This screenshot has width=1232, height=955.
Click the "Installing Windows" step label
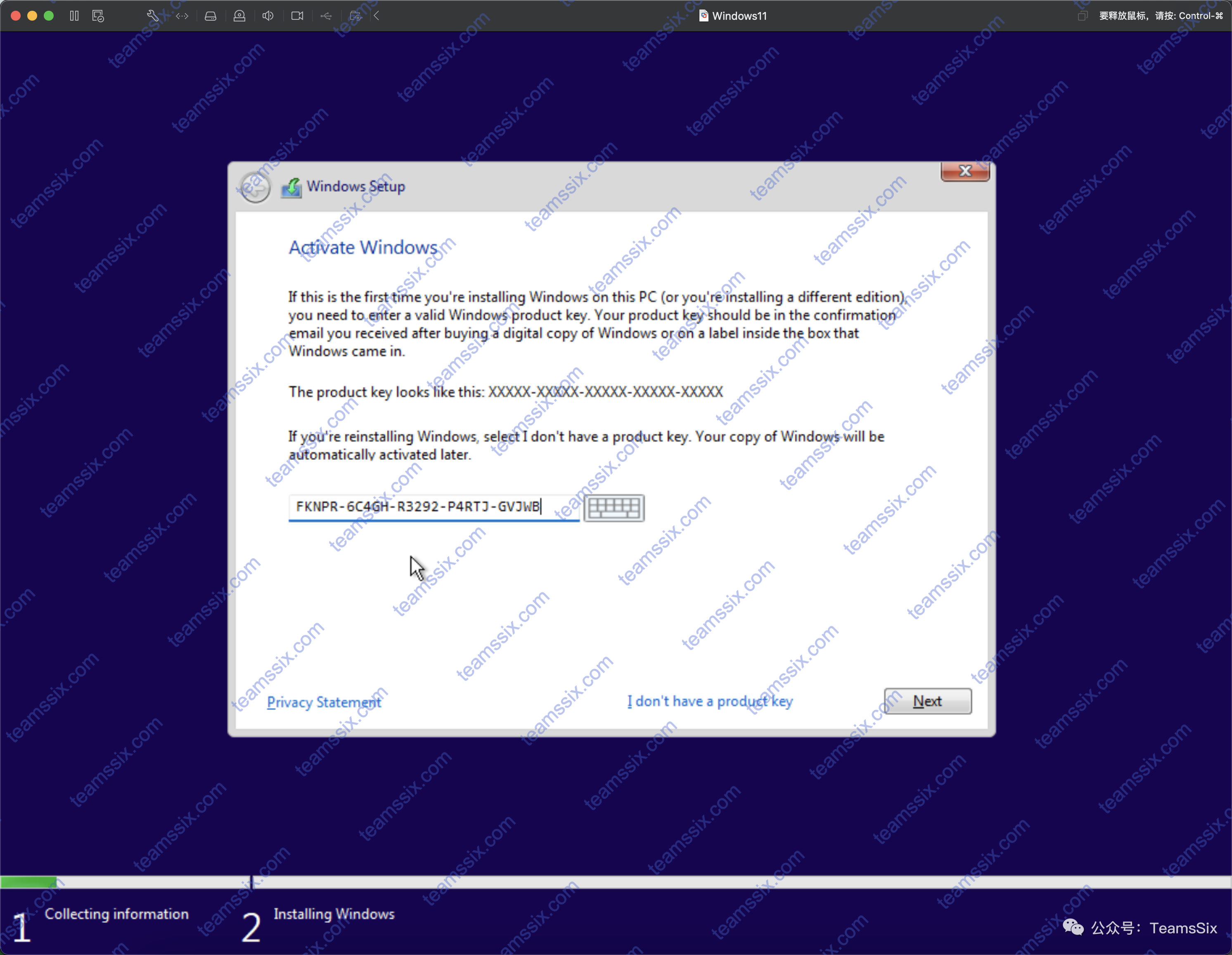(x=334, y=914)
